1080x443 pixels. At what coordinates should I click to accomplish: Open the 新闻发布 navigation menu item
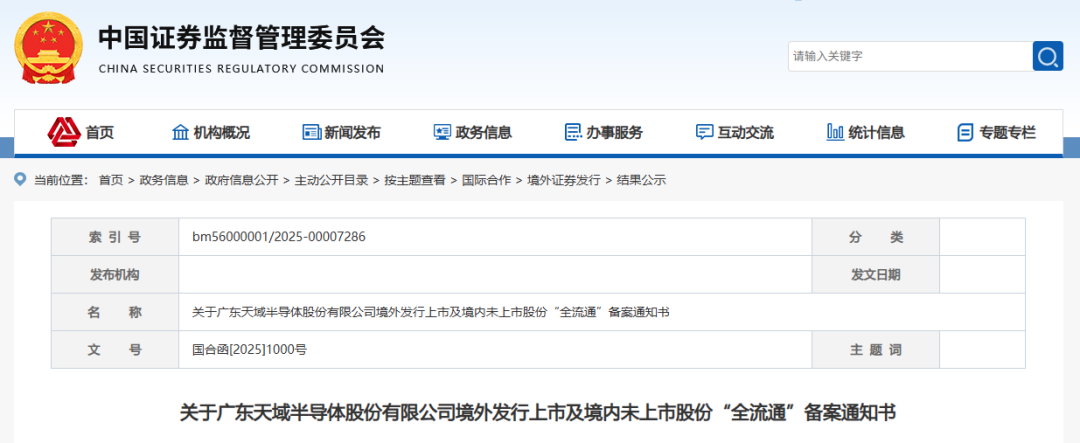point(352,133)
